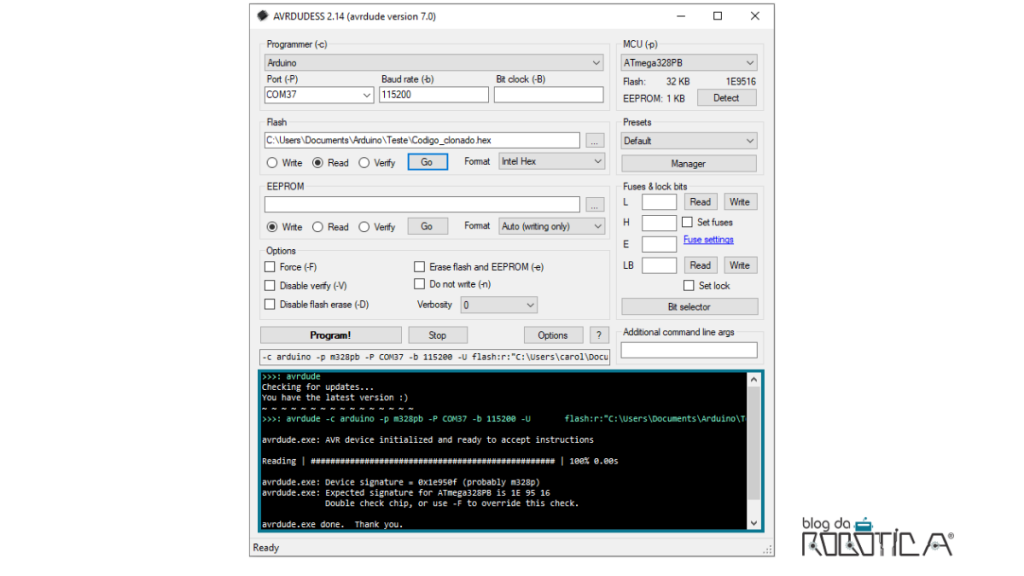The height and width of the screenshot is (576, 1024).
Task: Open the Fuse settings link
Action: (709, 240)
